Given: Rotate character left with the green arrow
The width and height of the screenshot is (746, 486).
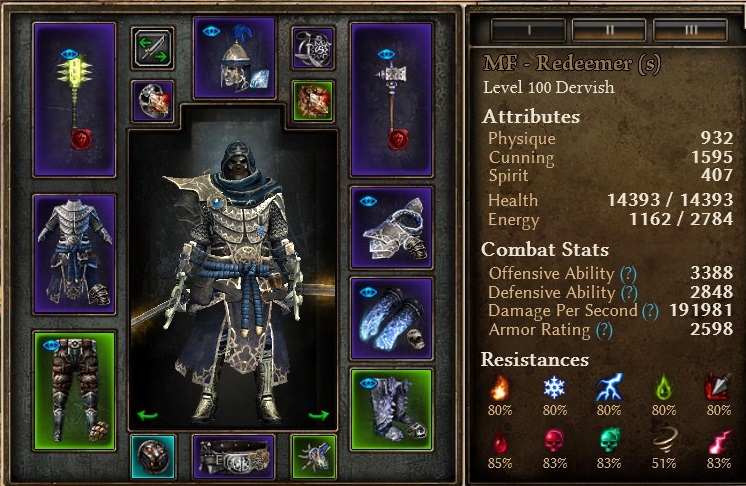Looking at the screenshot, I should point(147,415).
